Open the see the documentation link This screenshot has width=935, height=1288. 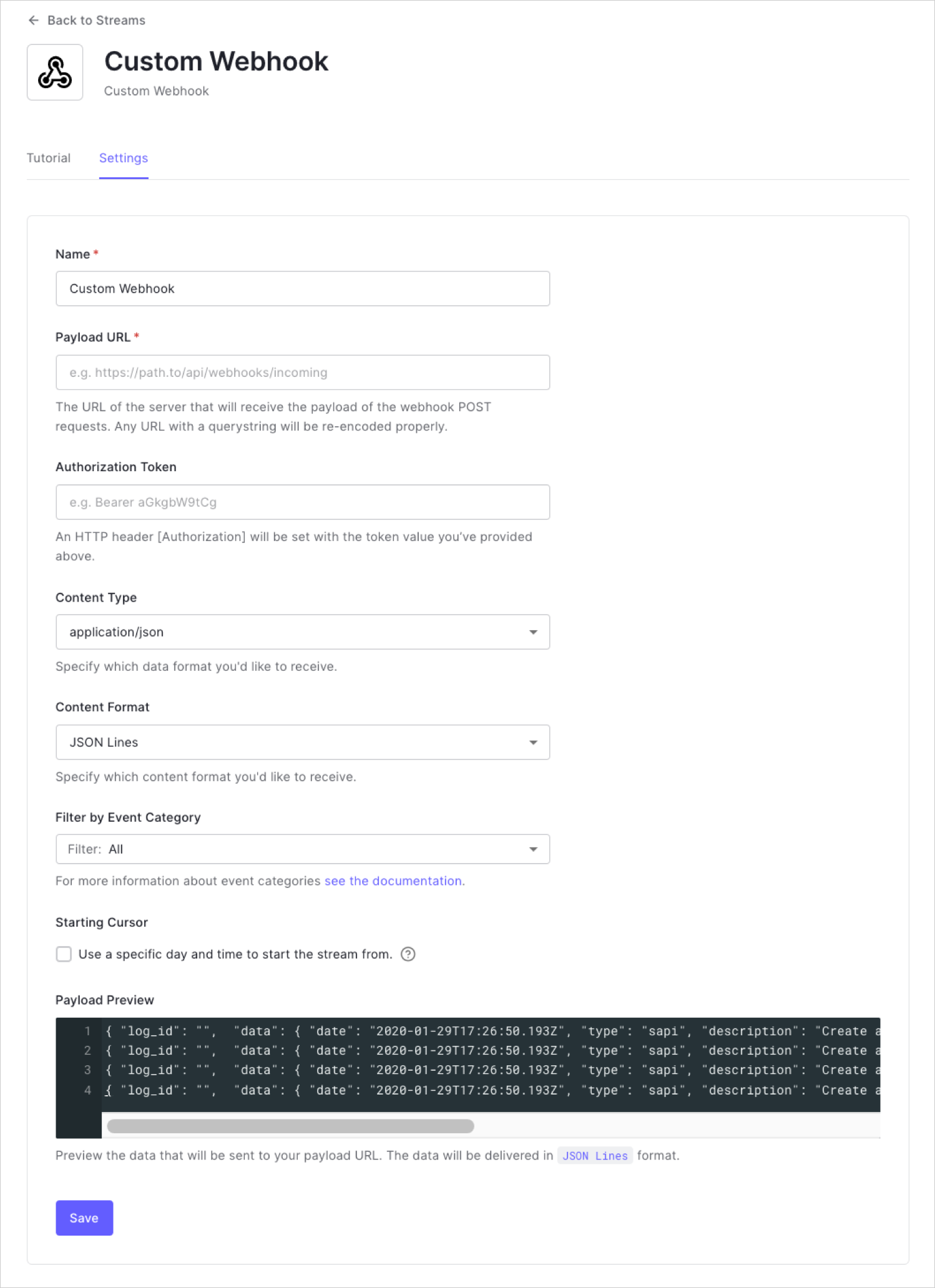pos(393,881)
